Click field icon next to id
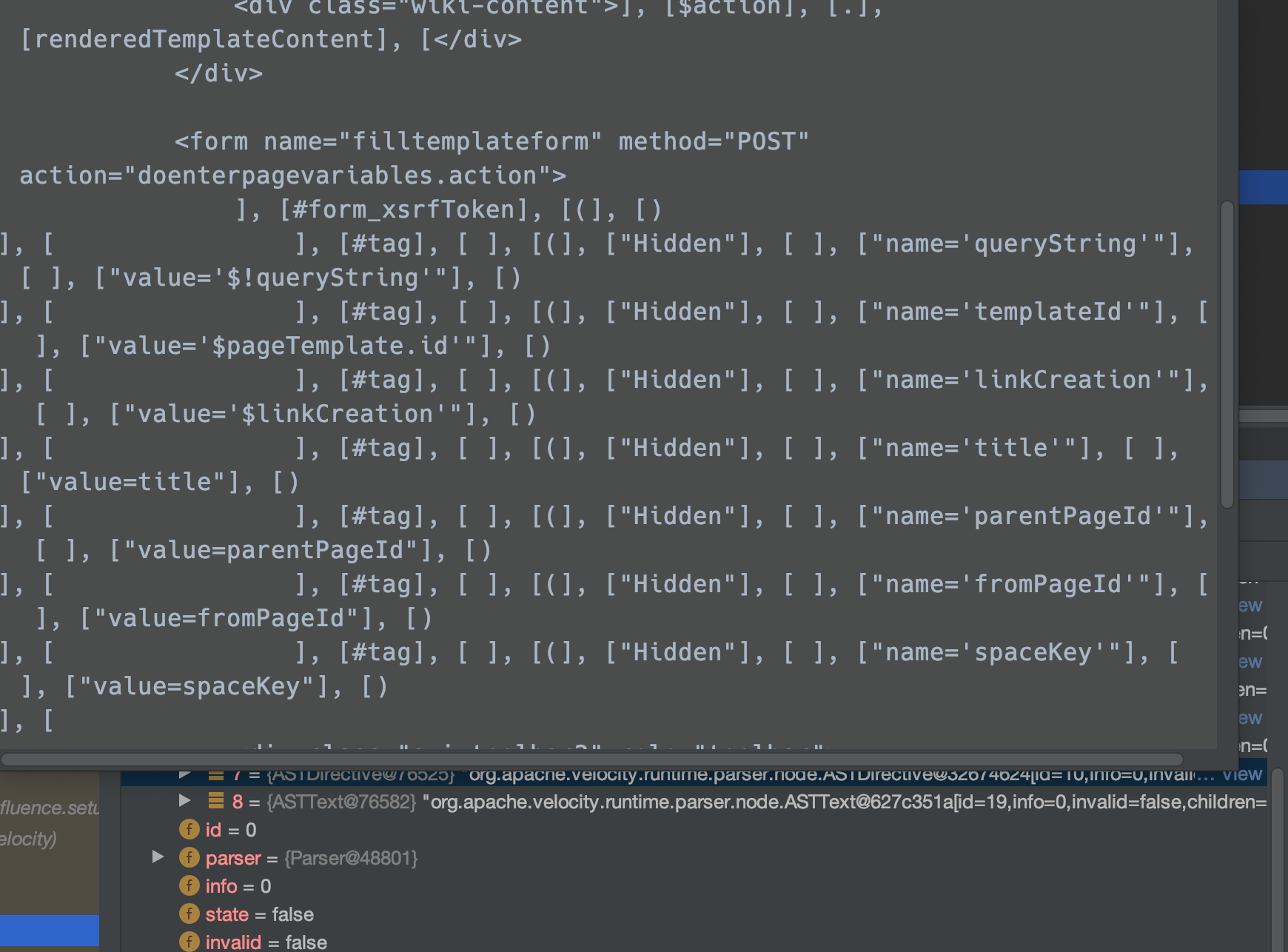The height and width of the screenshot is (952, 1288). click(x=189, y=829)
